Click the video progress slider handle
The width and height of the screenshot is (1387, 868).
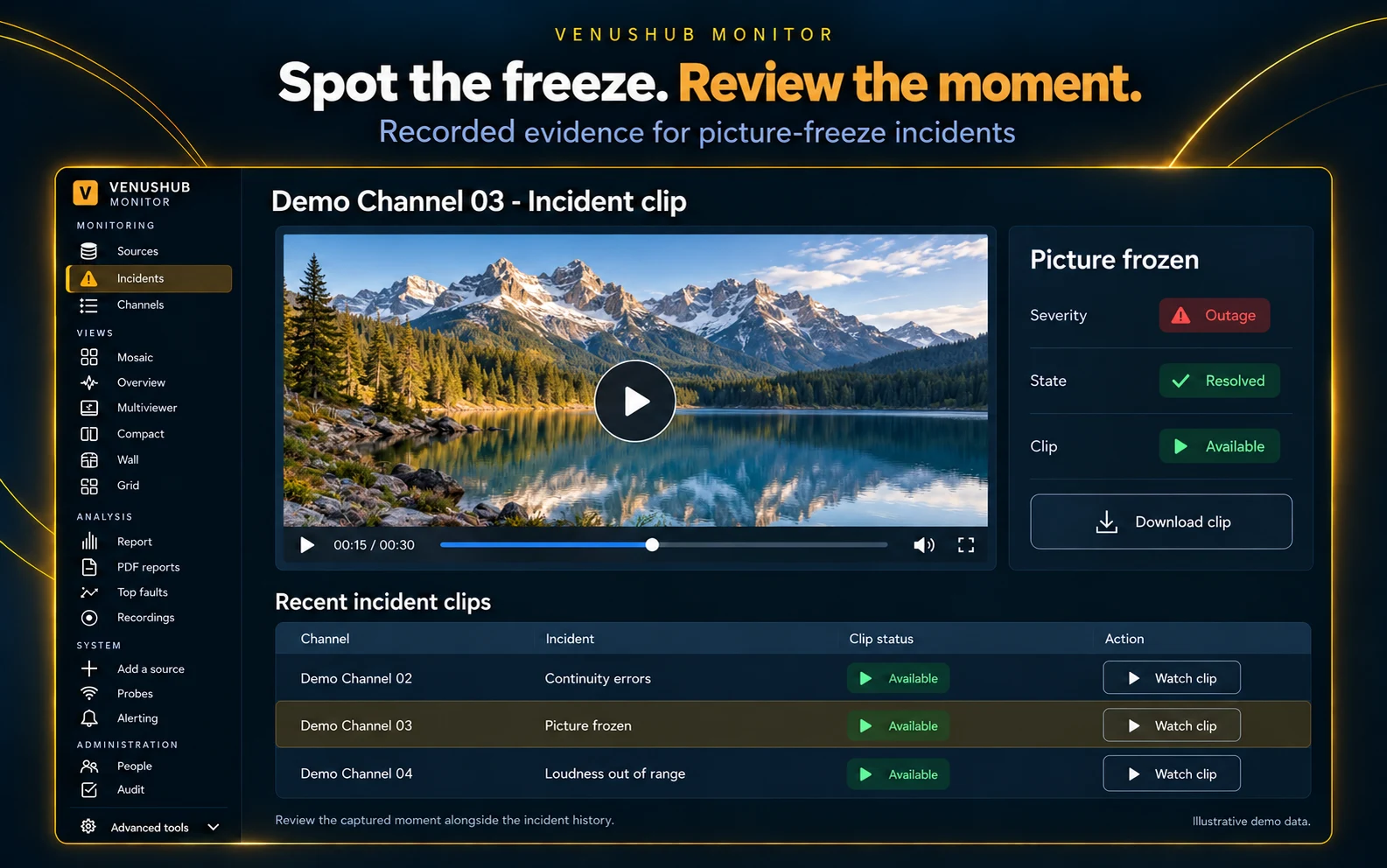pyautogui.click(x=652, y=545)
